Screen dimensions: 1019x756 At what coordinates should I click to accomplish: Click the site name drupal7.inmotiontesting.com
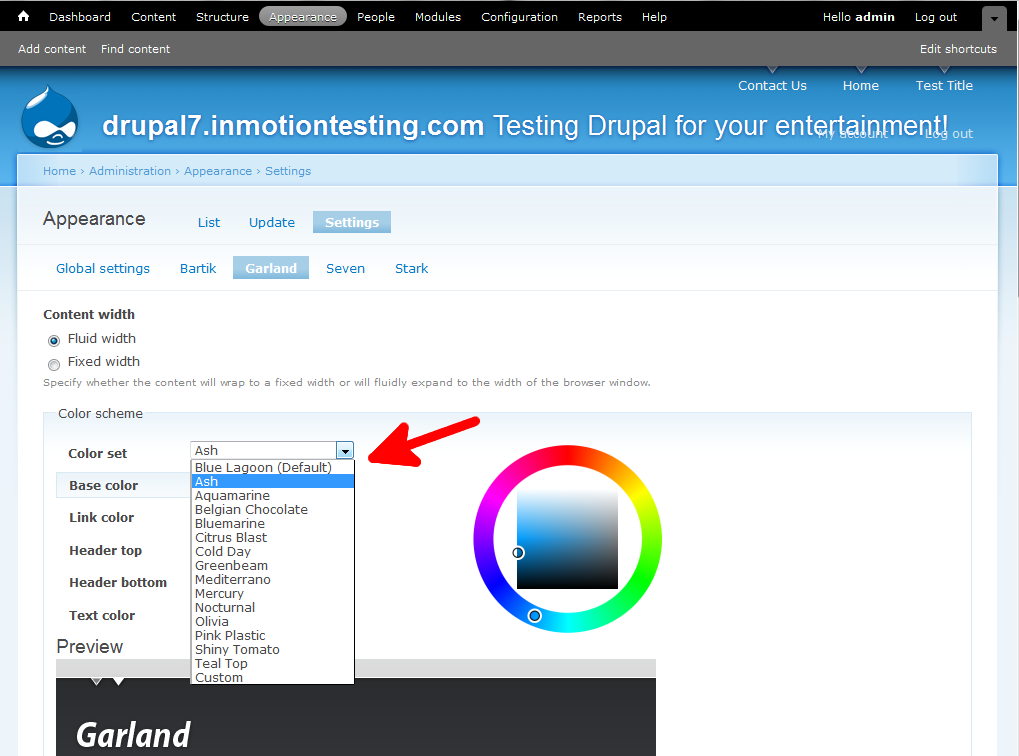coord(293,125)
